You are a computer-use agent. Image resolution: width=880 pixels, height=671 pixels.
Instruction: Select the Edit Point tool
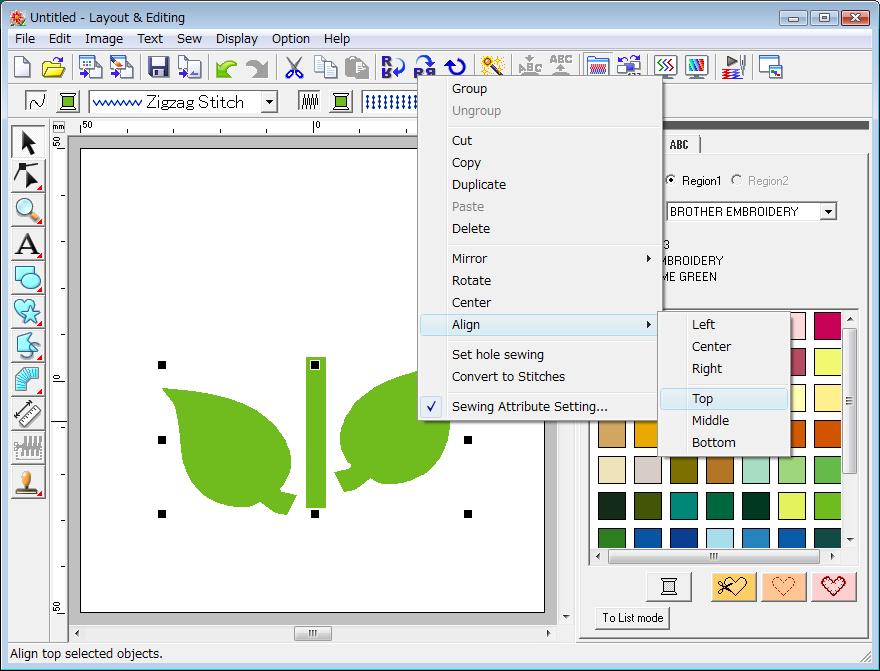pos(28,176)
